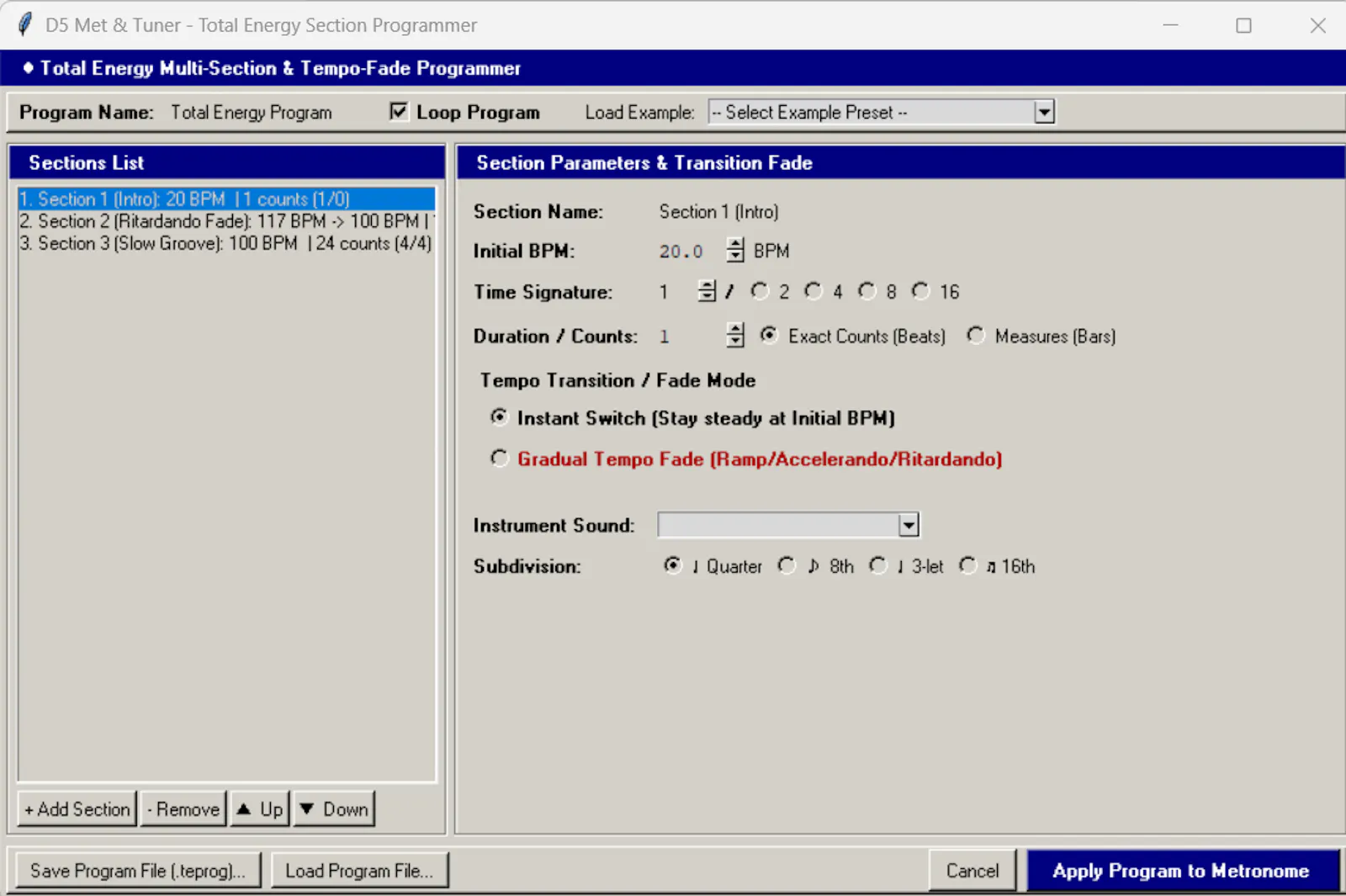The height and width of the screenshot is (896, 1346).
Task: Minimize the Section Programmer window
Action: click(x=1170, y=25)
